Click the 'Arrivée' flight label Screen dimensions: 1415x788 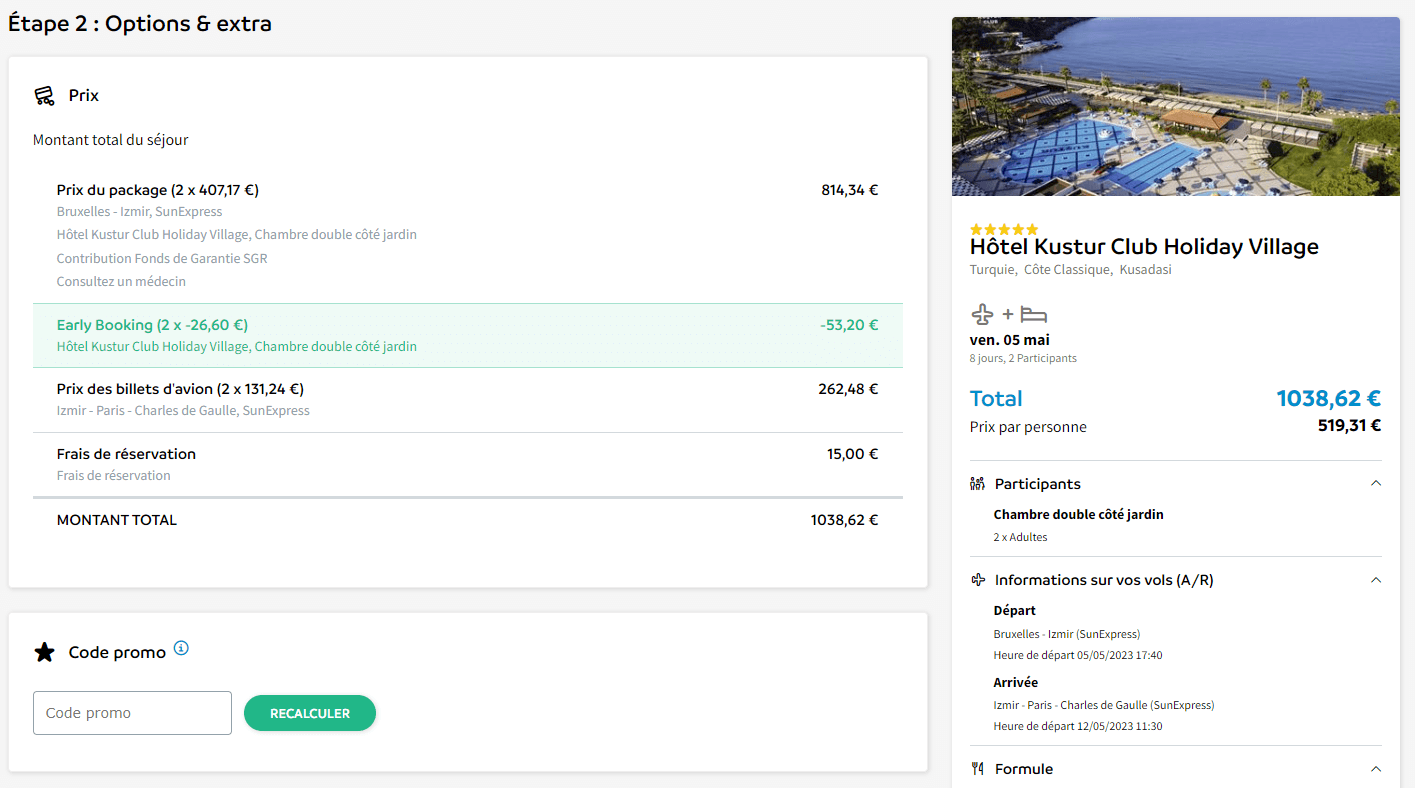point(1016,682)
